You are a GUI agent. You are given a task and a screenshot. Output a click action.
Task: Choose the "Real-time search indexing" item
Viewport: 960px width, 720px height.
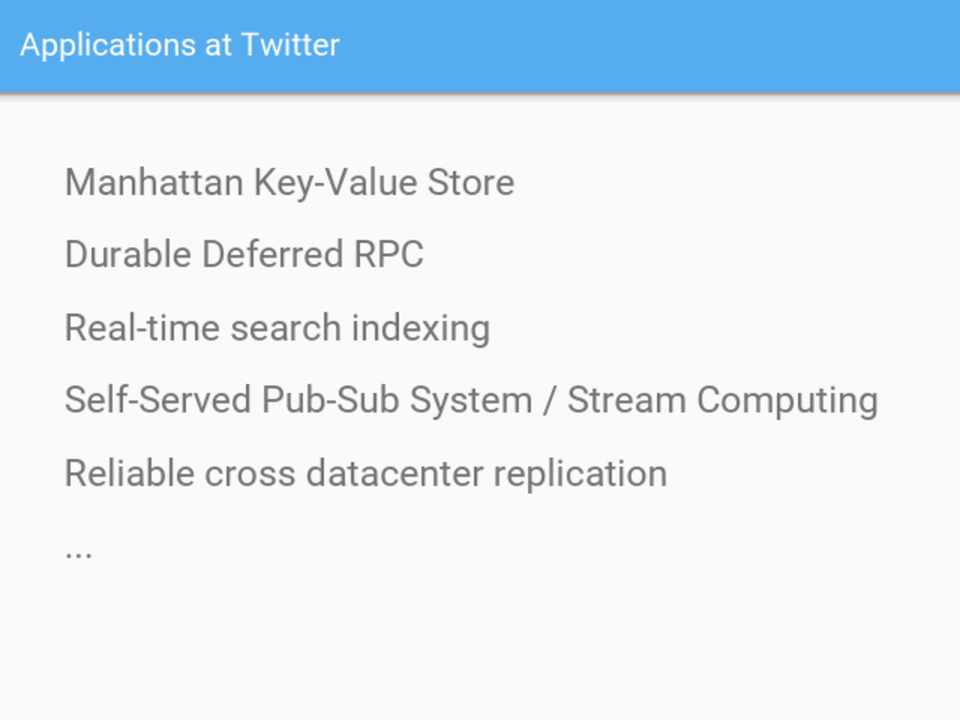[277, 328]
